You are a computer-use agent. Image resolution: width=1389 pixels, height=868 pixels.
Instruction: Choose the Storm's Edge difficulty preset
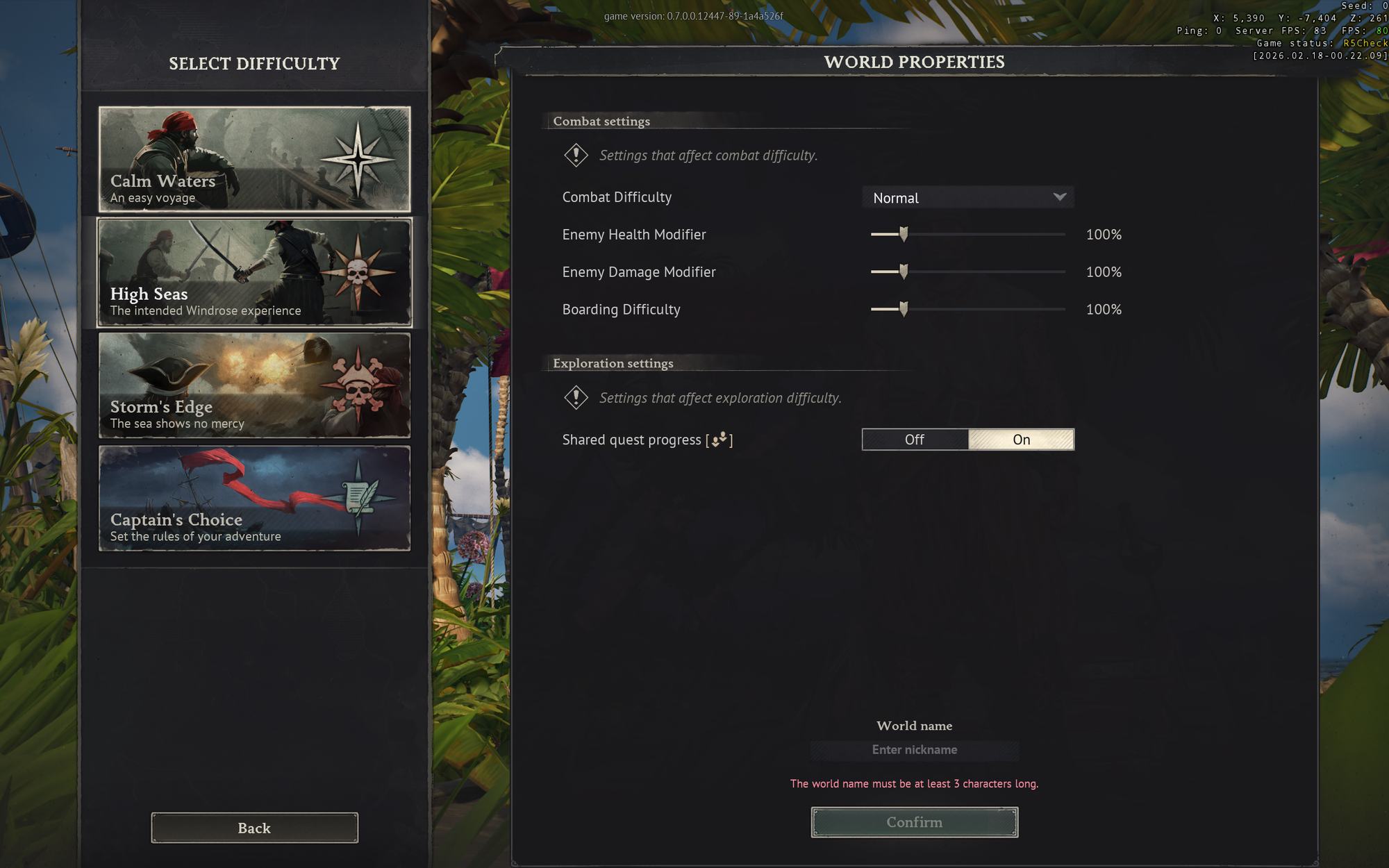255,385
